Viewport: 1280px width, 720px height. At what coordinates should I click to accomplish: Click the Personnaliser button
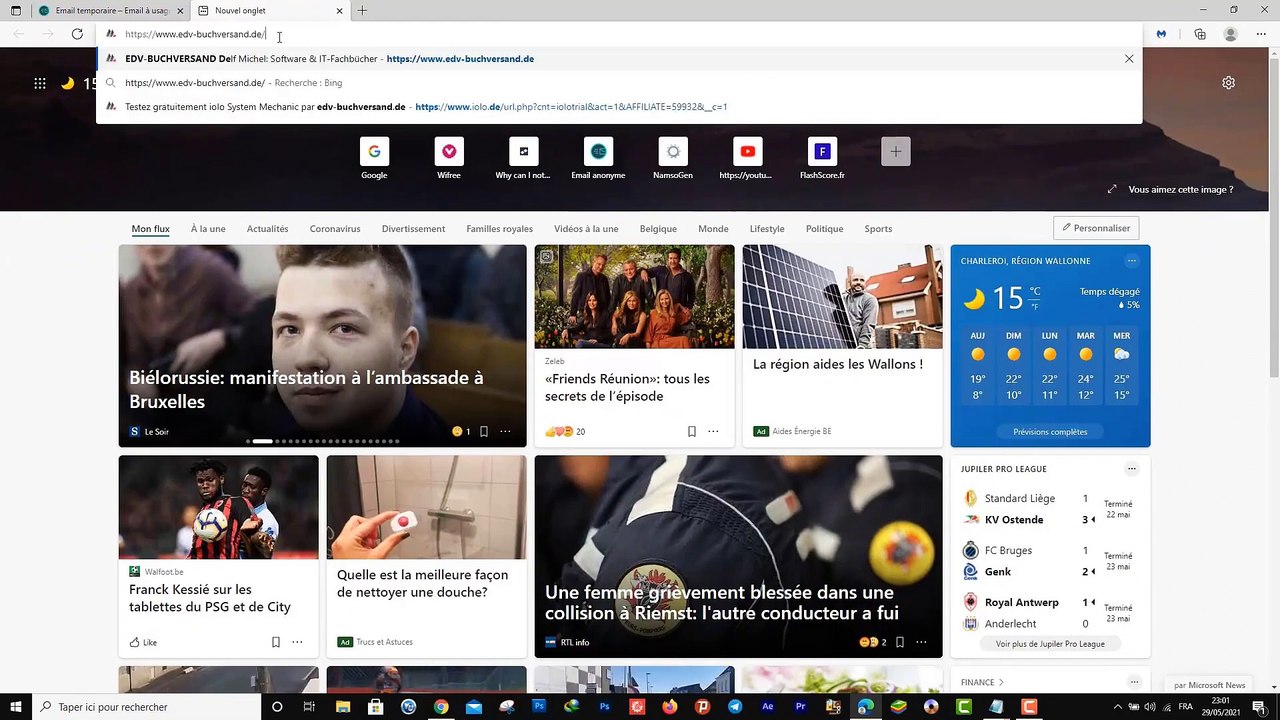1096,228
